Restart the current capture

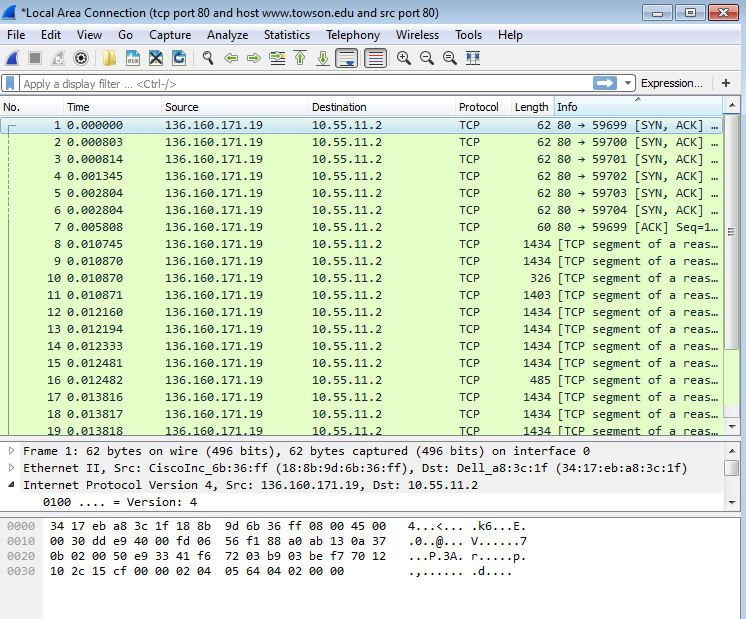(x=58, y=59)
